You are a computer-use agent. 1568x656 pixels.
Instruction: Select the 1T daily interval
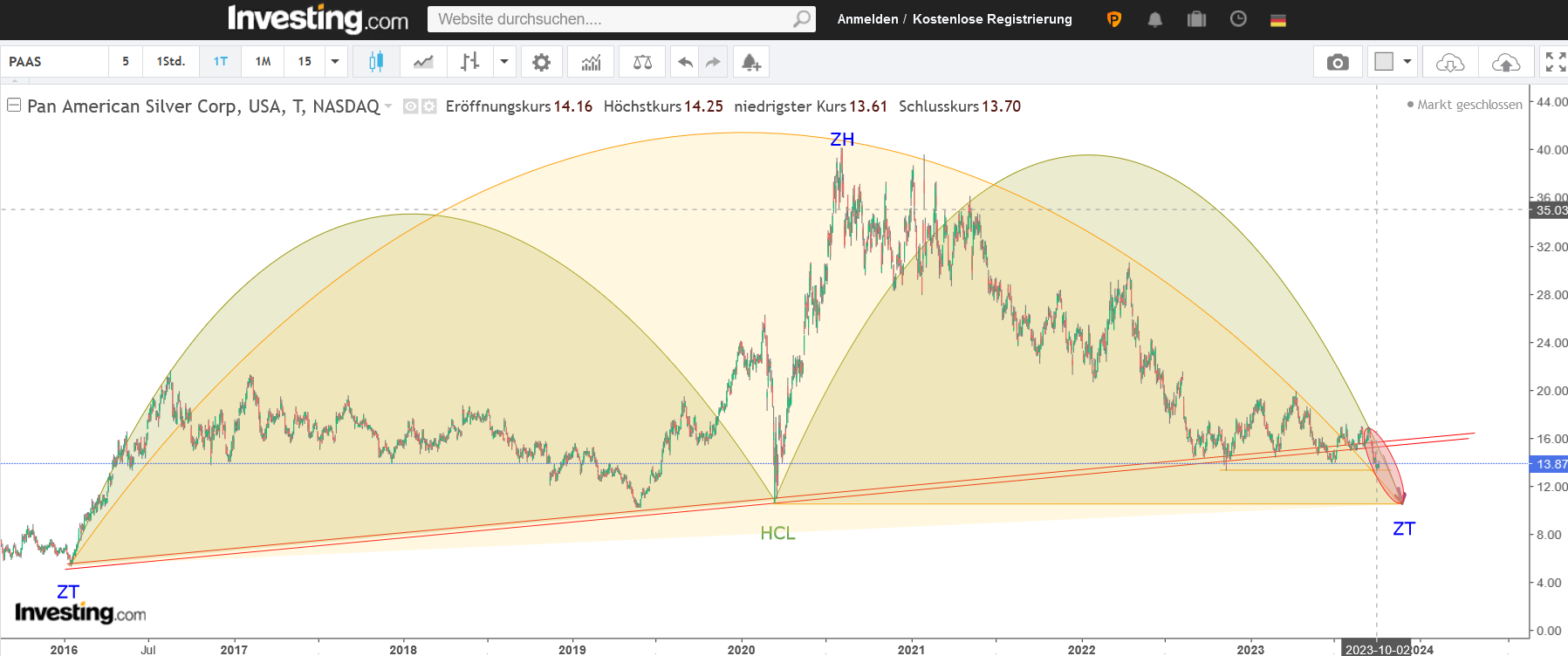pos(221,62)
